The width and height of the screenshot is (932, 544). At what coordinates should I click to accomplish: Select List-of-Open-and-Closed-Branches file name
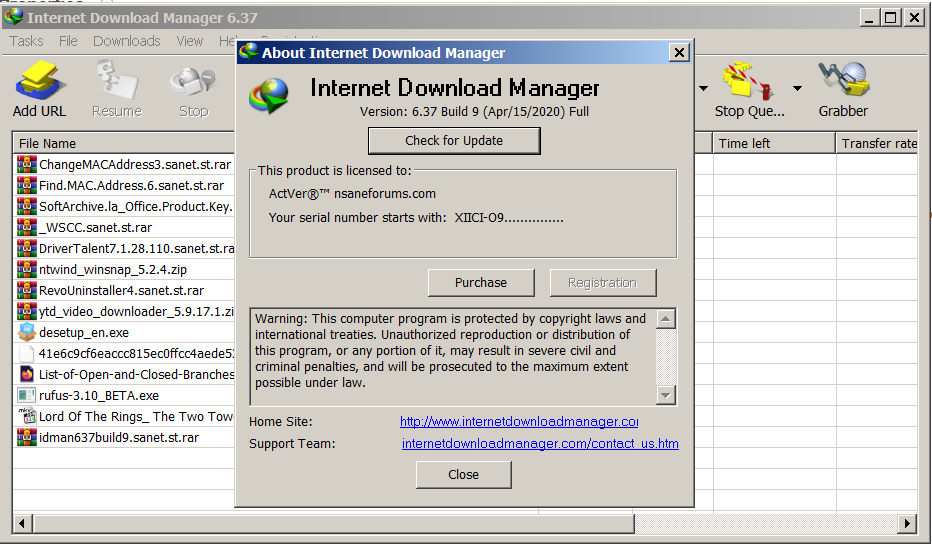[137, 375]
